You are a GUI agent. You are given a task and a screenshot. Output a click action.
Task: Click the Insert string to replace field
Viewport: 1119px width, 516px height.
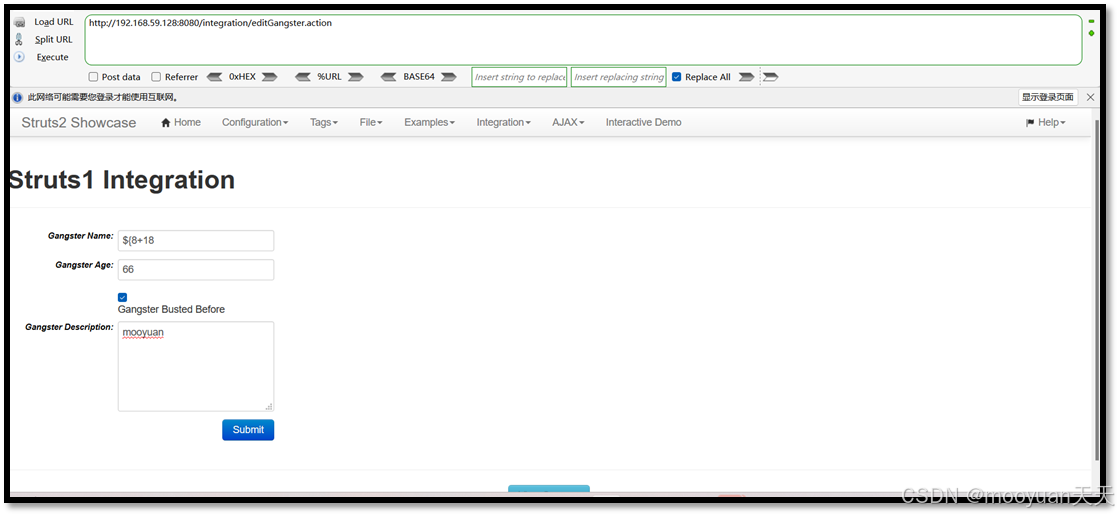(x=520, y=77)
